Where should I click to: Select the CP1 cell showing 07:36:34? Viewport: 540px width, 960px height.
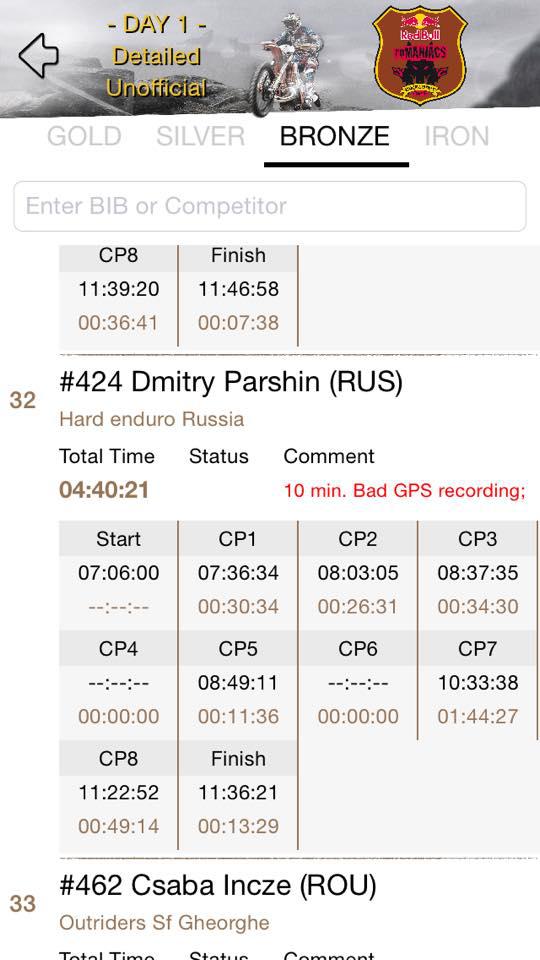point(238,575)
